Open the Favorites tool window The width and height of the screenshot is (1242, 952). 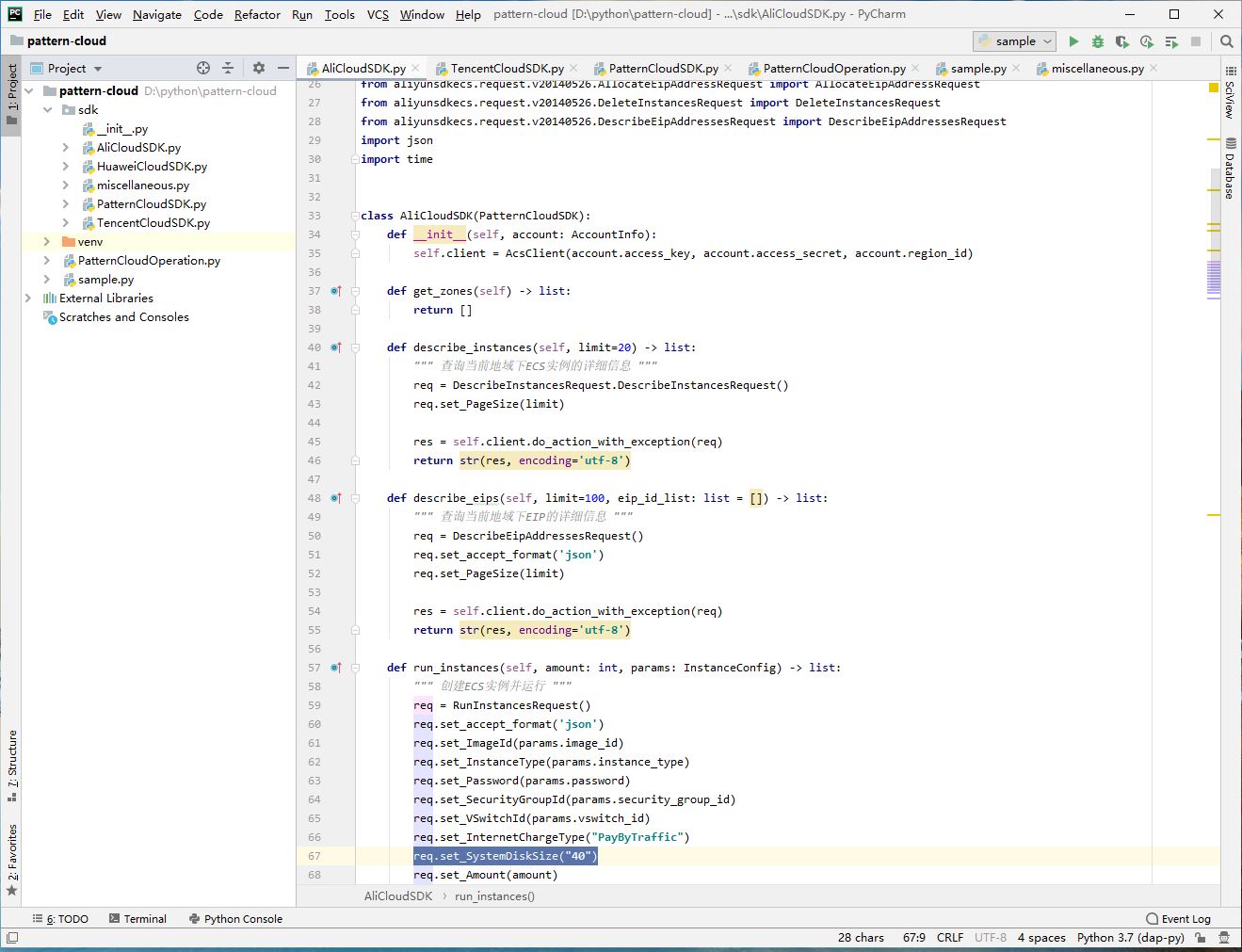[11, 859]
